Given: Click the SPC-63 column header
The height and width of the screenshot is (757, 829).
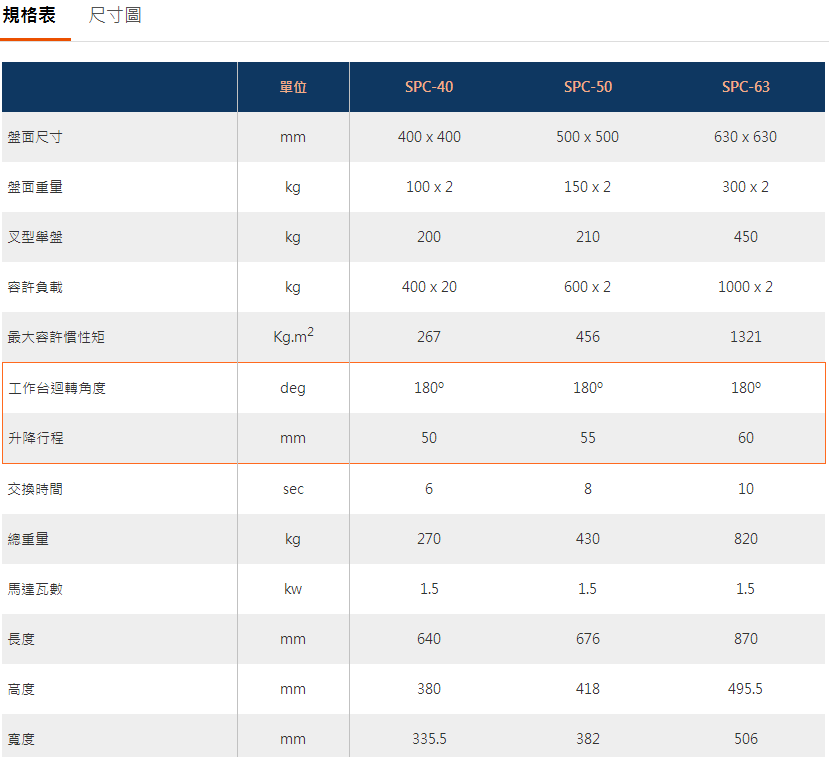Looking at the screenshot, I should click(x=746, y=87).
